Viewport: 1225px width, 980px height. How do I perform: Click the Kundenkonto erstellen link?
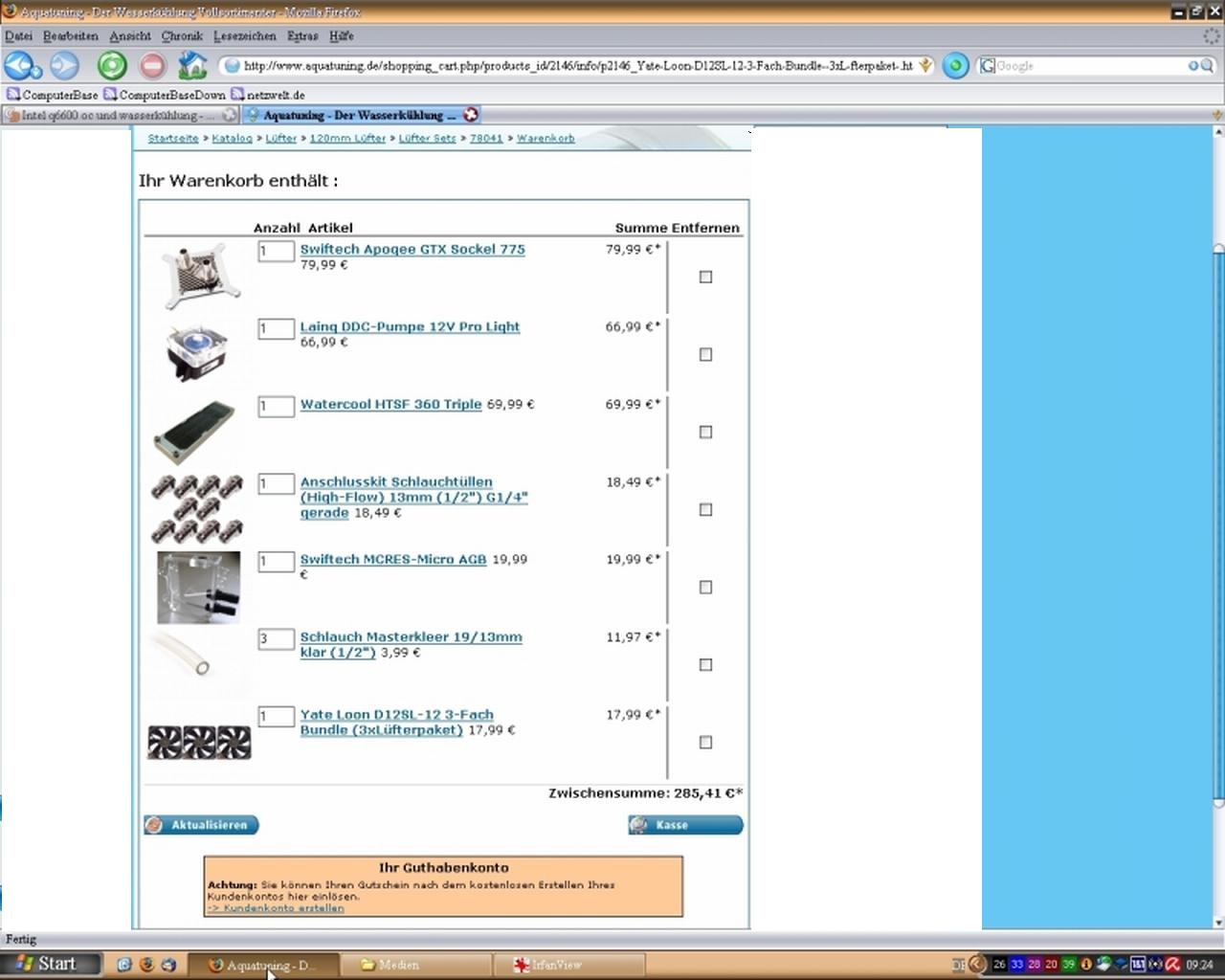pos(276,908)
